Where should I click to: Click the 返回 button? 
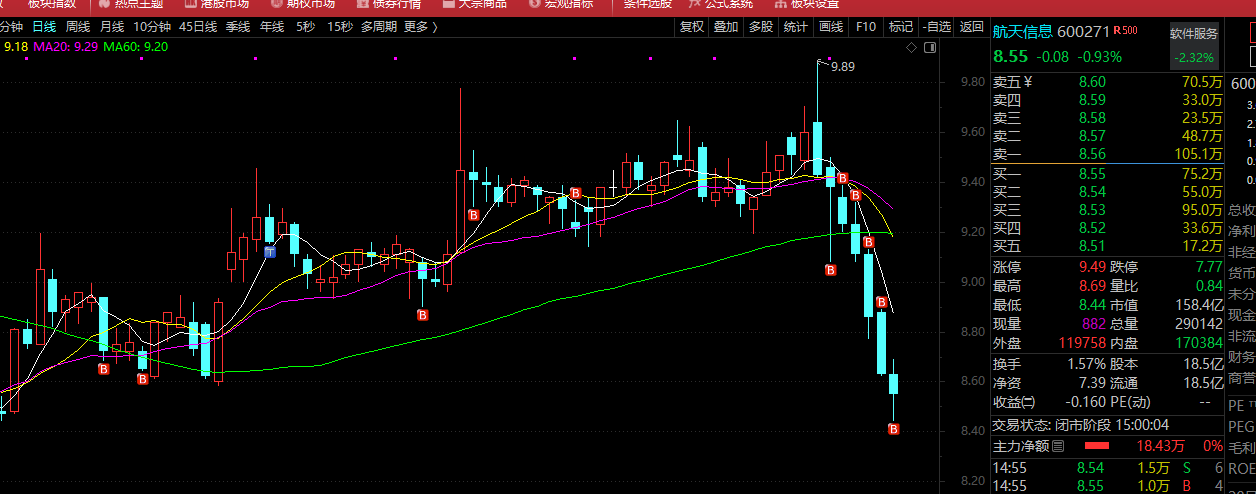(972, 27)
